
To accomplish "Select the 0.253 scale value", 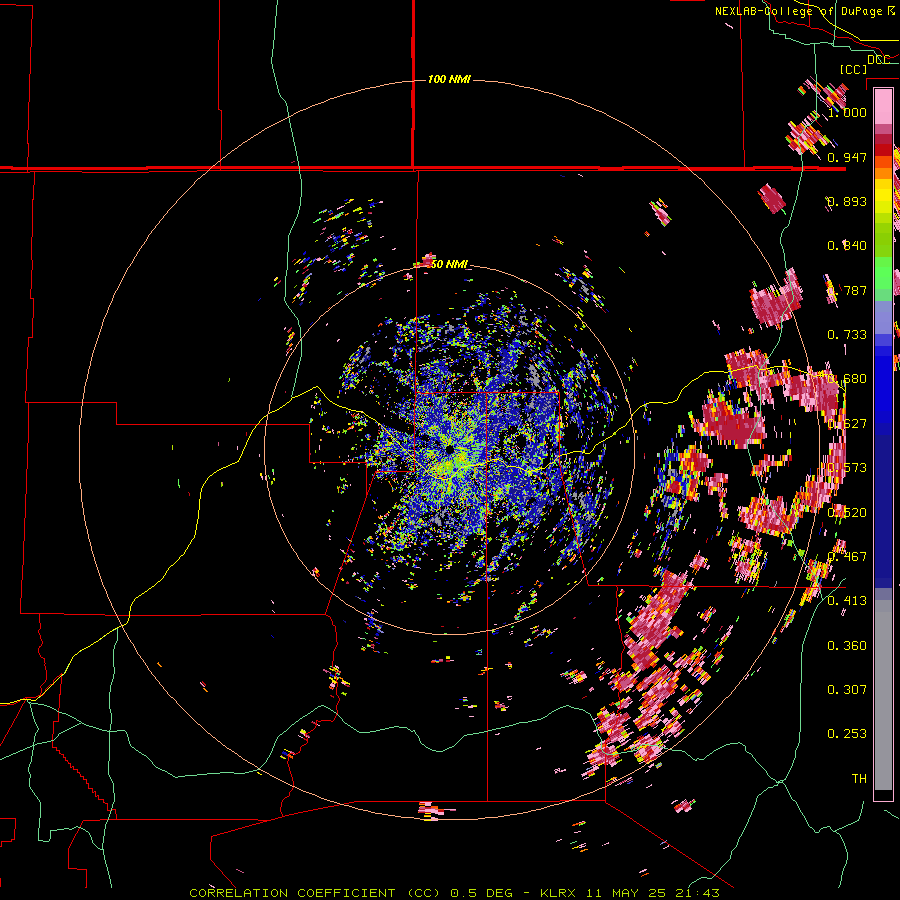I will click(x=847, y=734).
